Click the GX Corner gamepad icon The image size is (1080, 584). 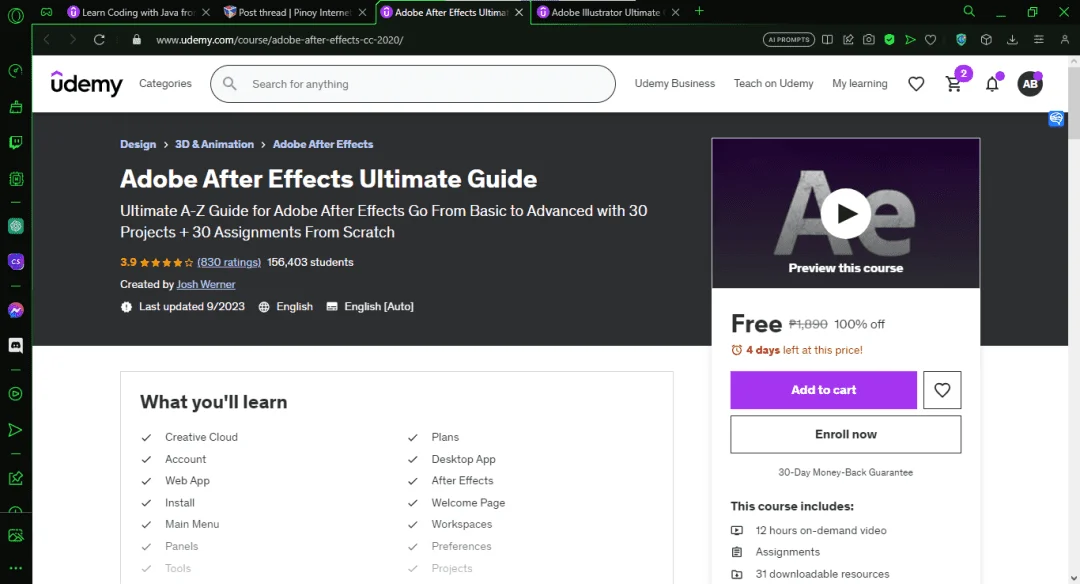tap(46, 12)
